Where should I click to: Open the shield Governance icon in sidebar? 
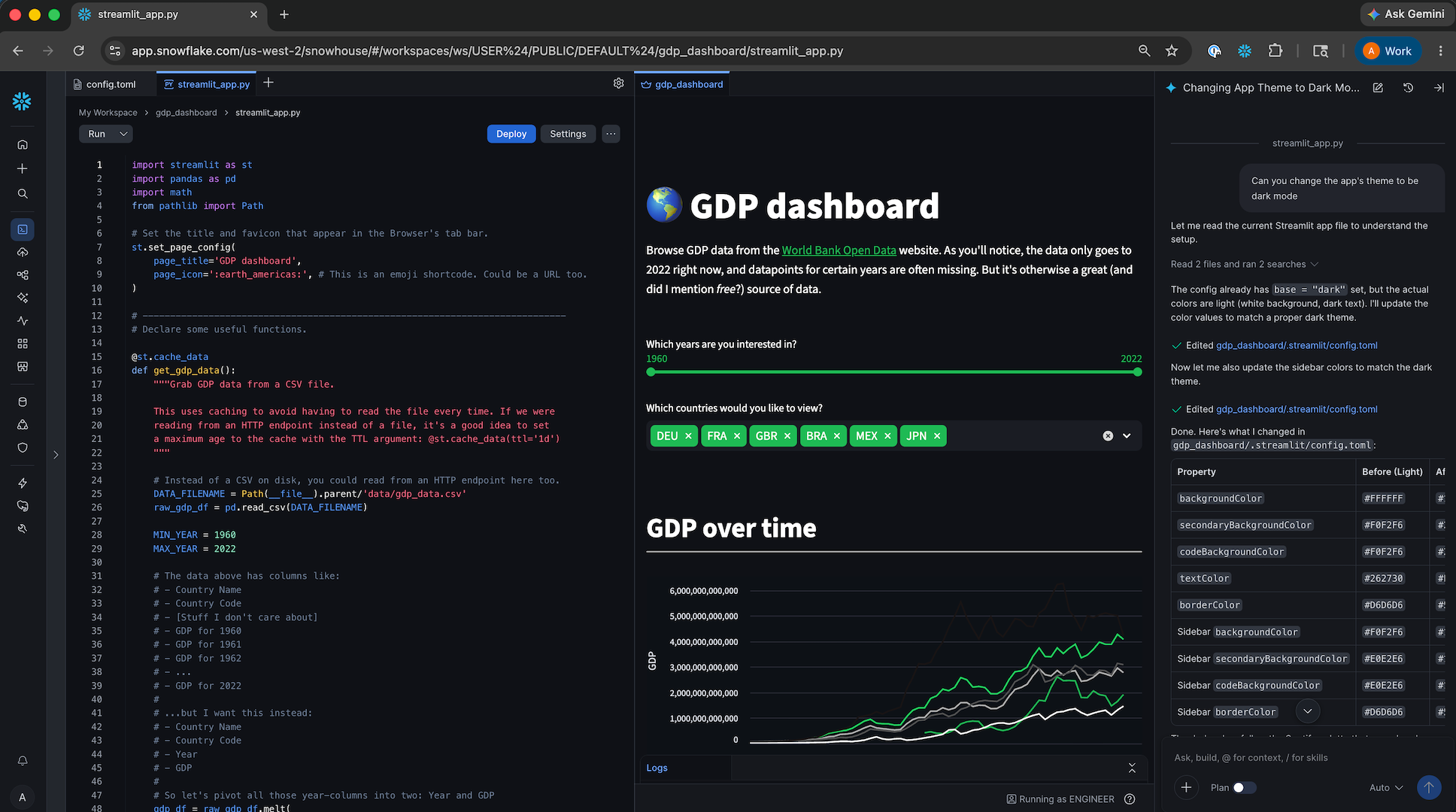tap(23, 447)
